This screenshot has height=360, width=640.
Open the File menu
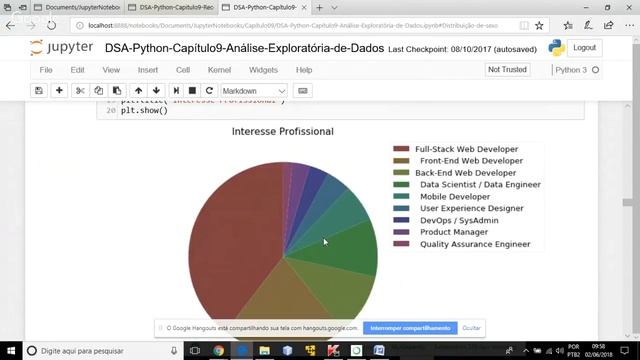(x=46, y=70)
